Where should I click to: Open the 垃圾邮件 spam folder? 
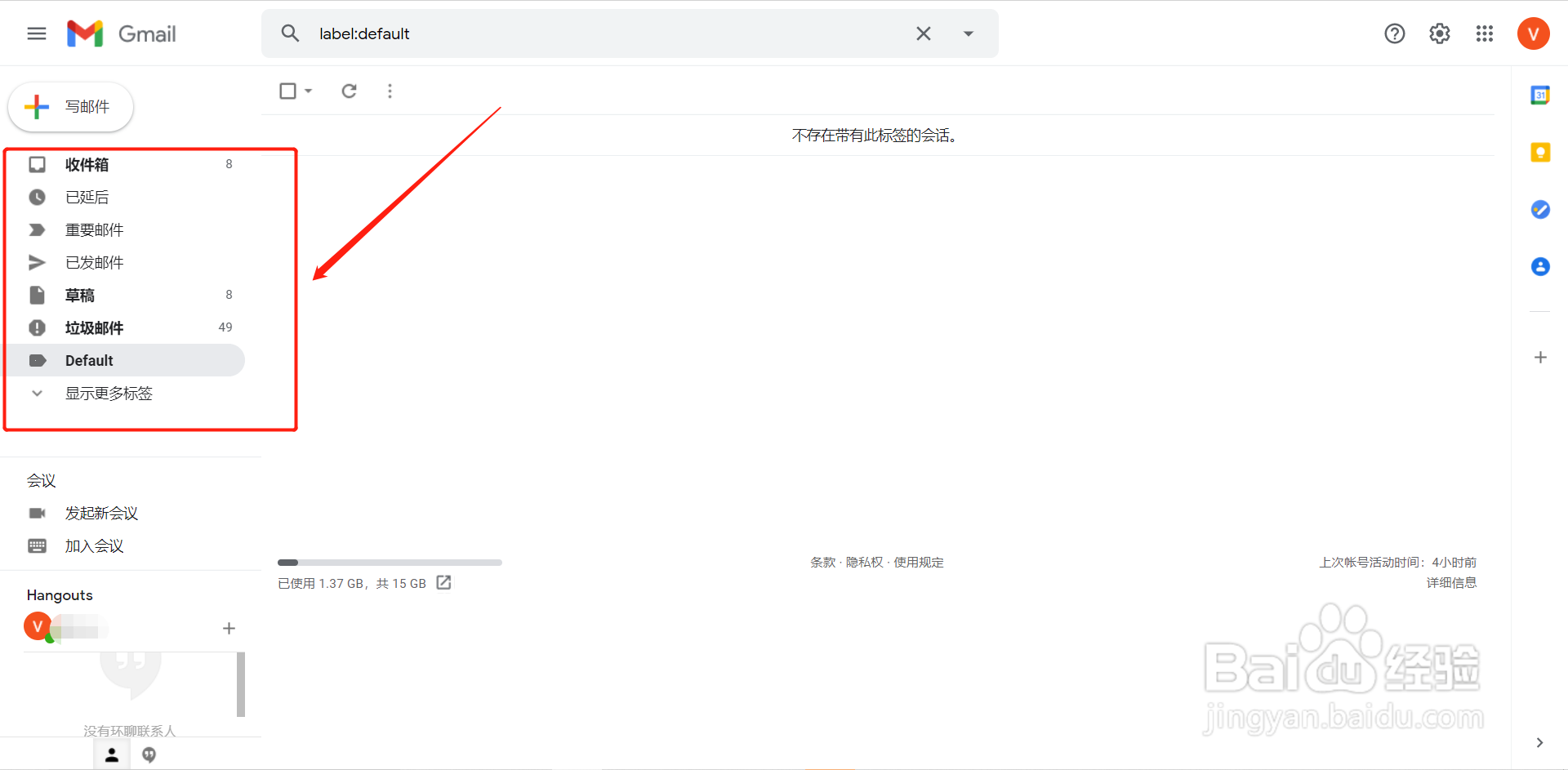click(x=94, y=327)
